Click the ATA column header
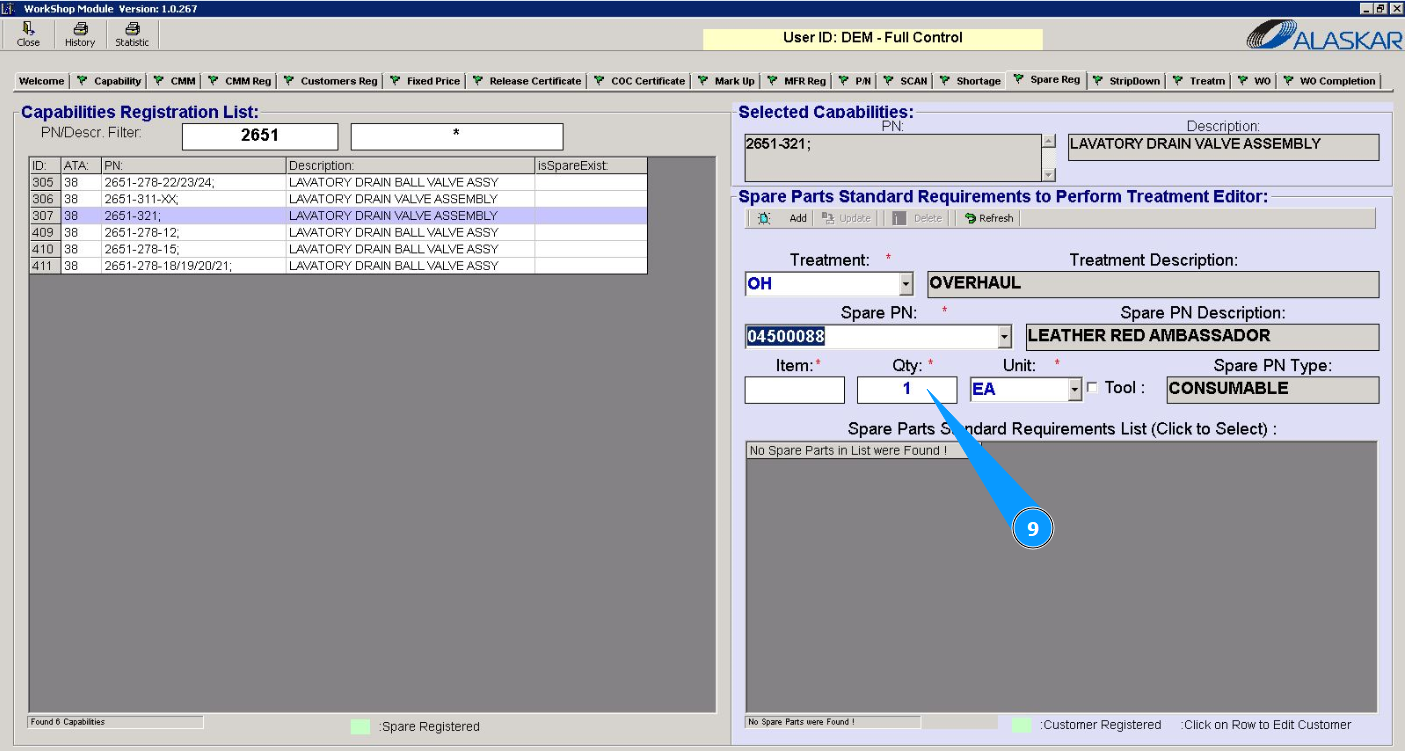 pos(81,165)
